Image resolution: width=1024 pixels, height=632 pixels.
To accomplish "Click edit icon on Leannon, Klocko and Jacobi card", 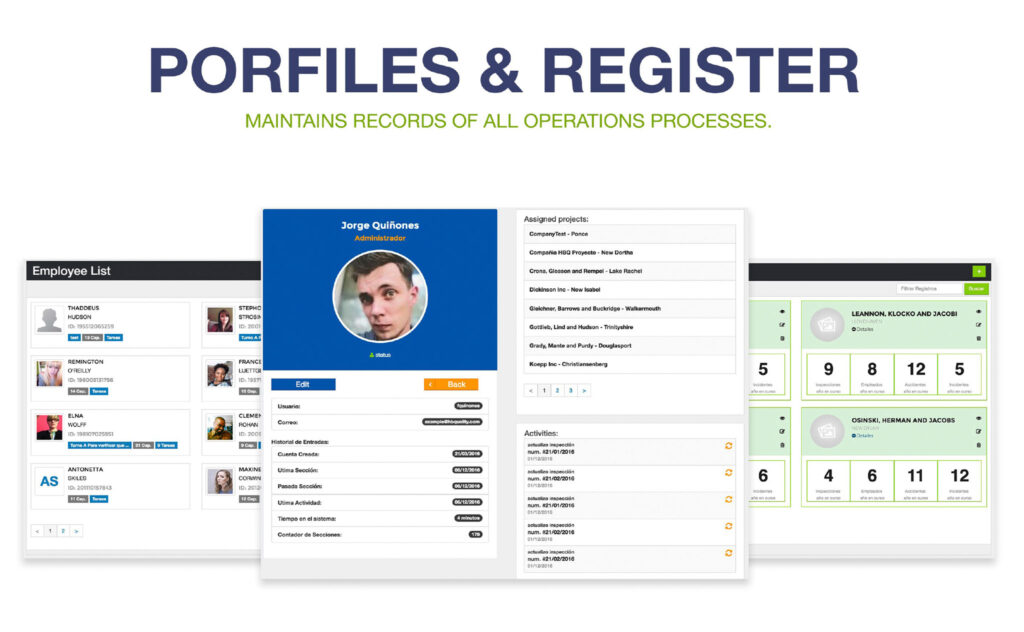I will coord(978,325).
